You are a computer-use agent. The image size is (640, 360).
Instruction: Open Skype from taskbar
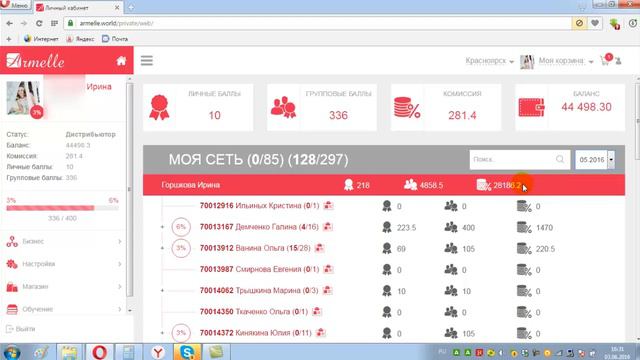click(x=187, y=352)
